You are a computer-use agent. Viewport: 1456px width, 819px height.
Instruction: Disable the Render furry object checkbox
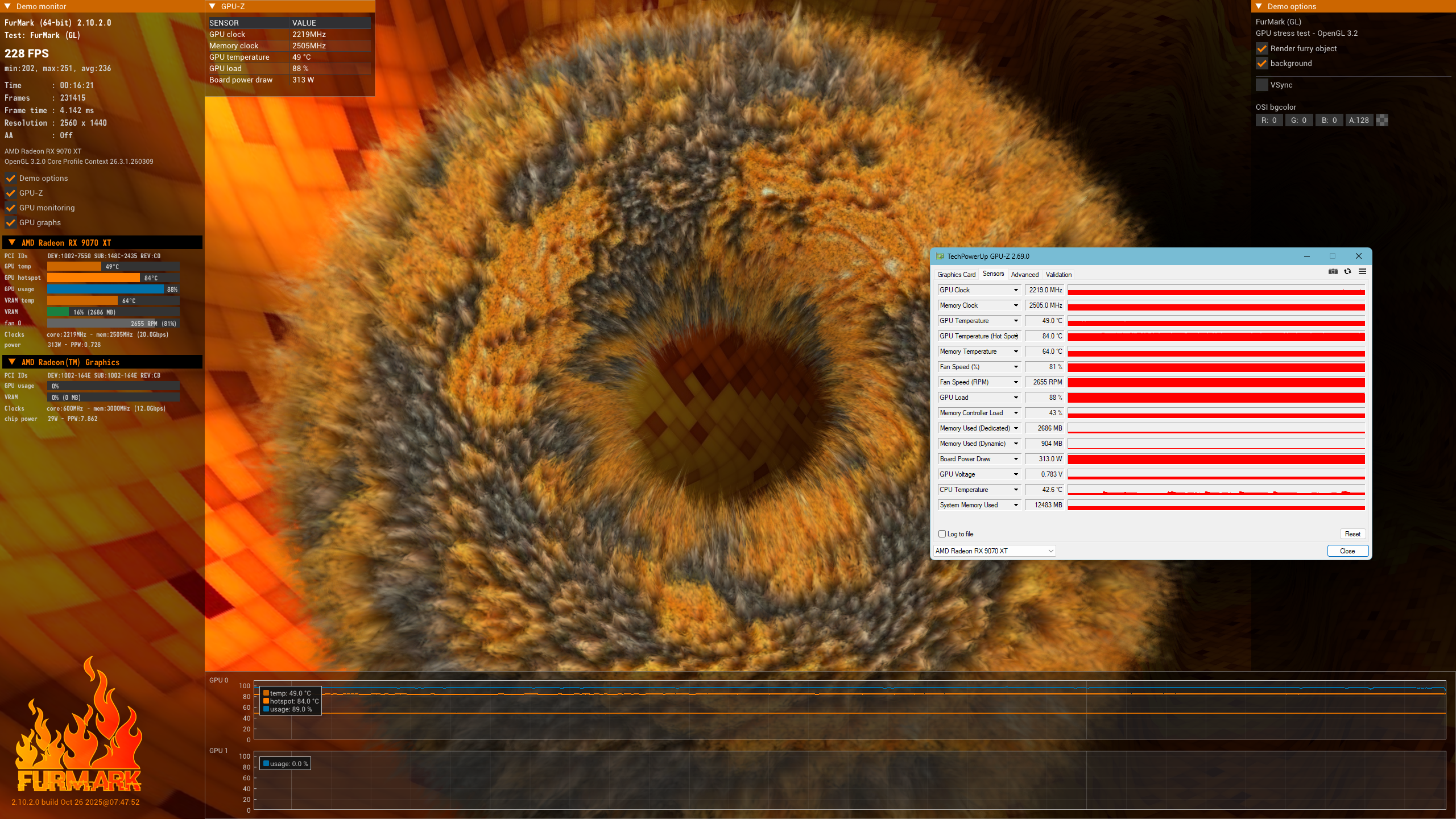pos(1261,48)
